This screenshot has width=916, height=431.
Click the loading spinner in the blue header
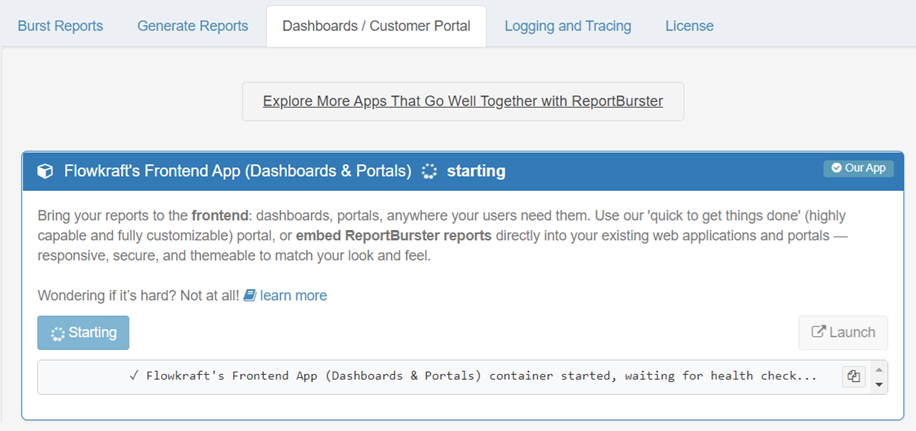[x=429, y=171]
